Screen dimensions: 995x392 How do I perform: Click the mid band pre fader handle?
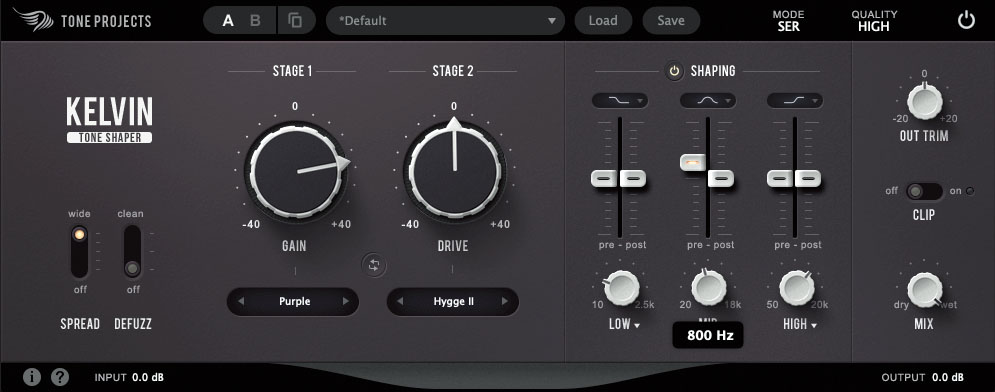click(693, 162)
